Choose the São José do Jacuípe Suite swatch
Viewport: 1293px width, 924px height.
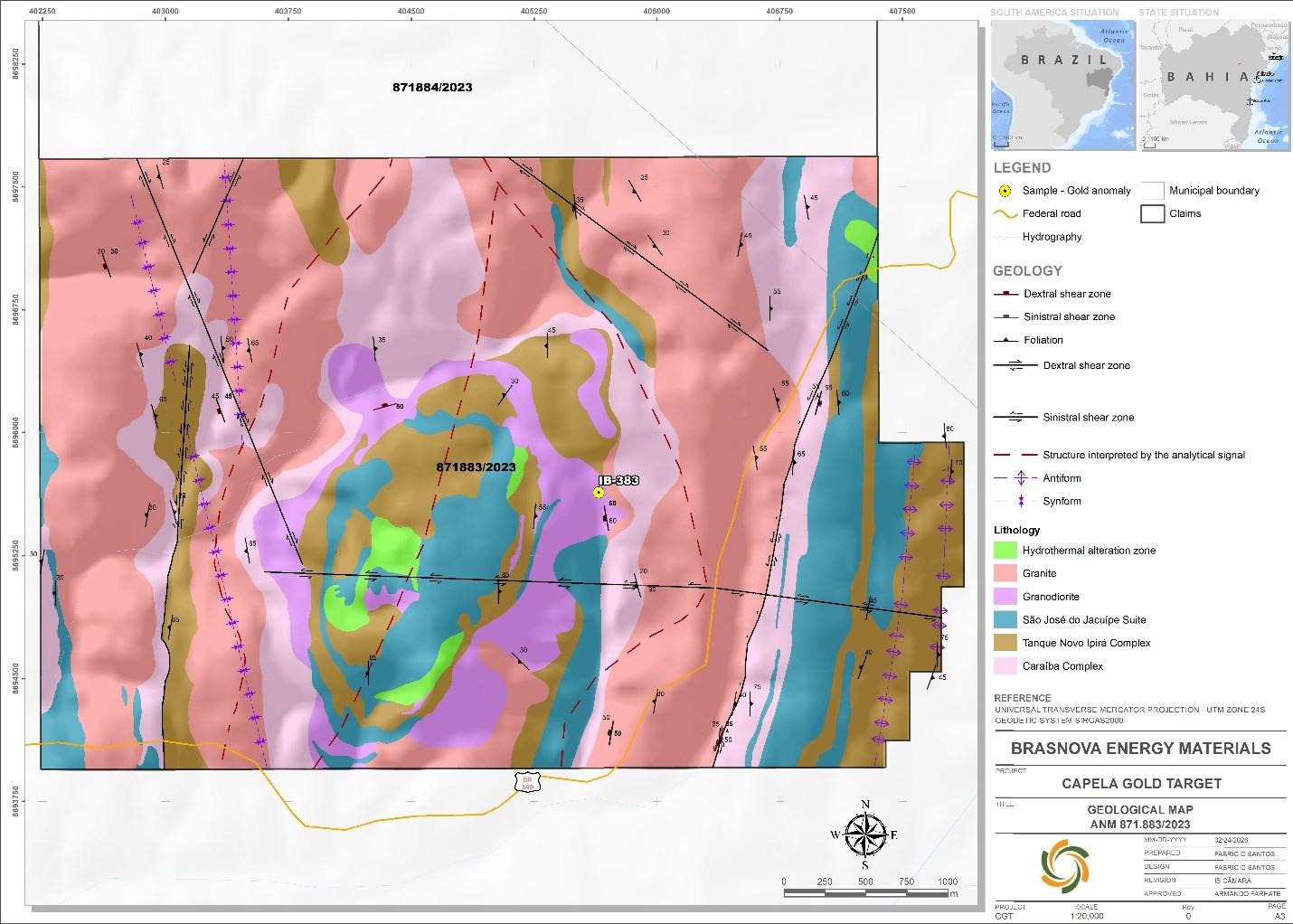1005,620
